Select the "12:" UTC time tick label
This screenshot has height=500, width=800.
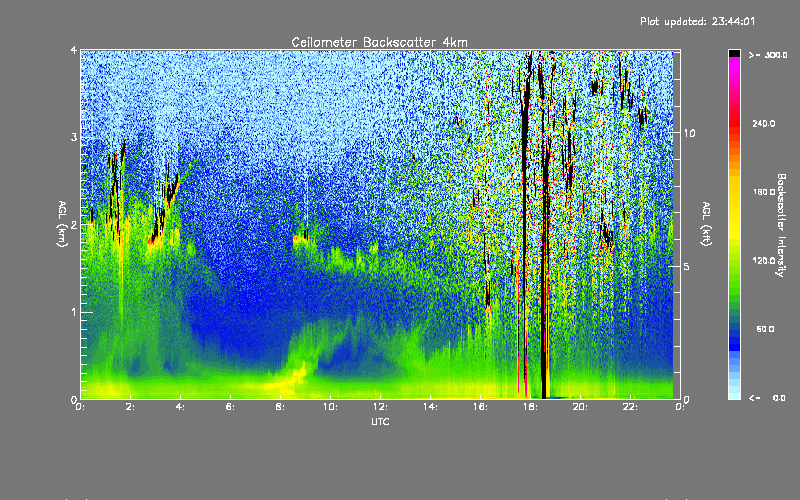click(x=380, y=407)
